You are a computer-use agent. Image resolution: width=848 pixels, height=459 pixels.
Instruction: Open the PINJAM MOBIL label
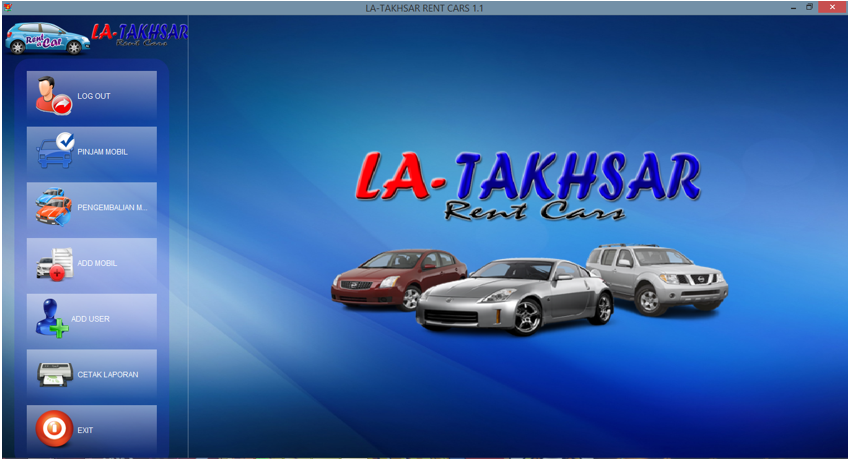pyautogui.click(x=102, y=152)
